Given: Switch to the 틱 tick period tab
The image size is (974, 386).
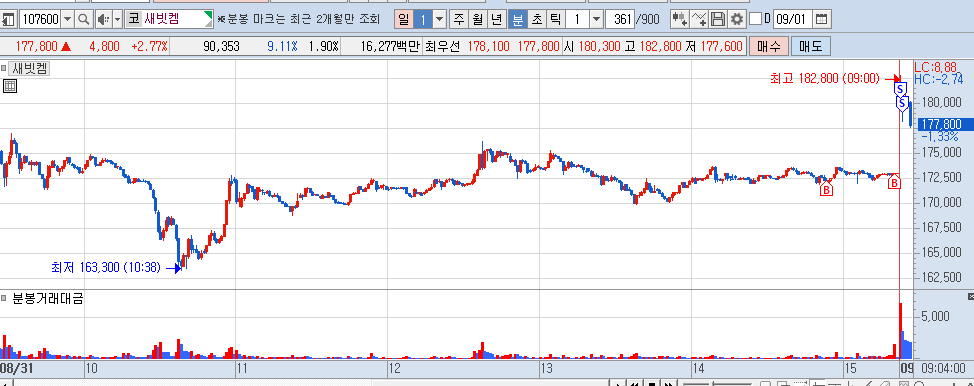Looking at the screenshot, I should coord(555,19).
